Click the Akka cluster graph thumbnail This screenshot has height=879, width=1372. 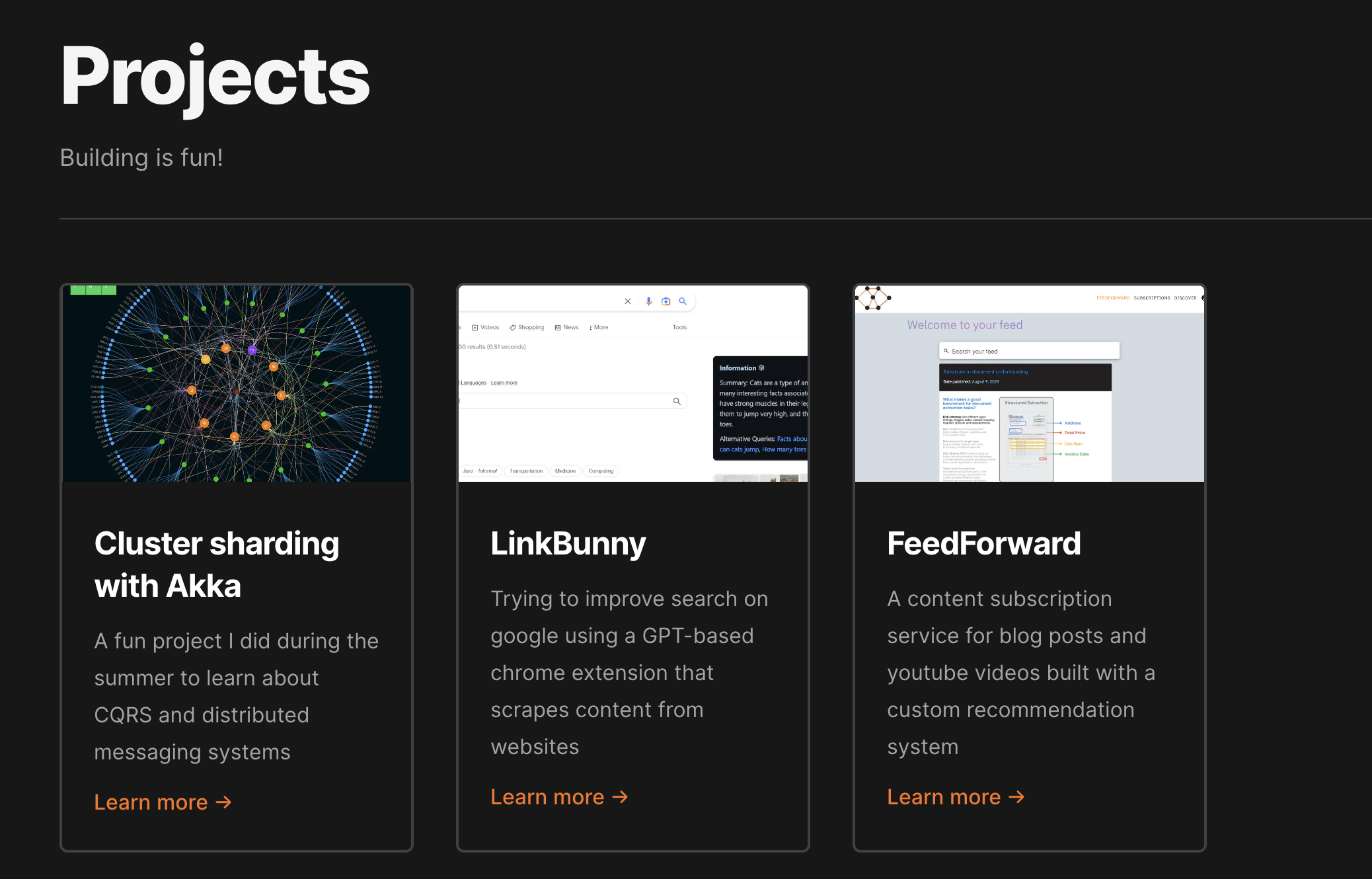[x=237, y=383]
